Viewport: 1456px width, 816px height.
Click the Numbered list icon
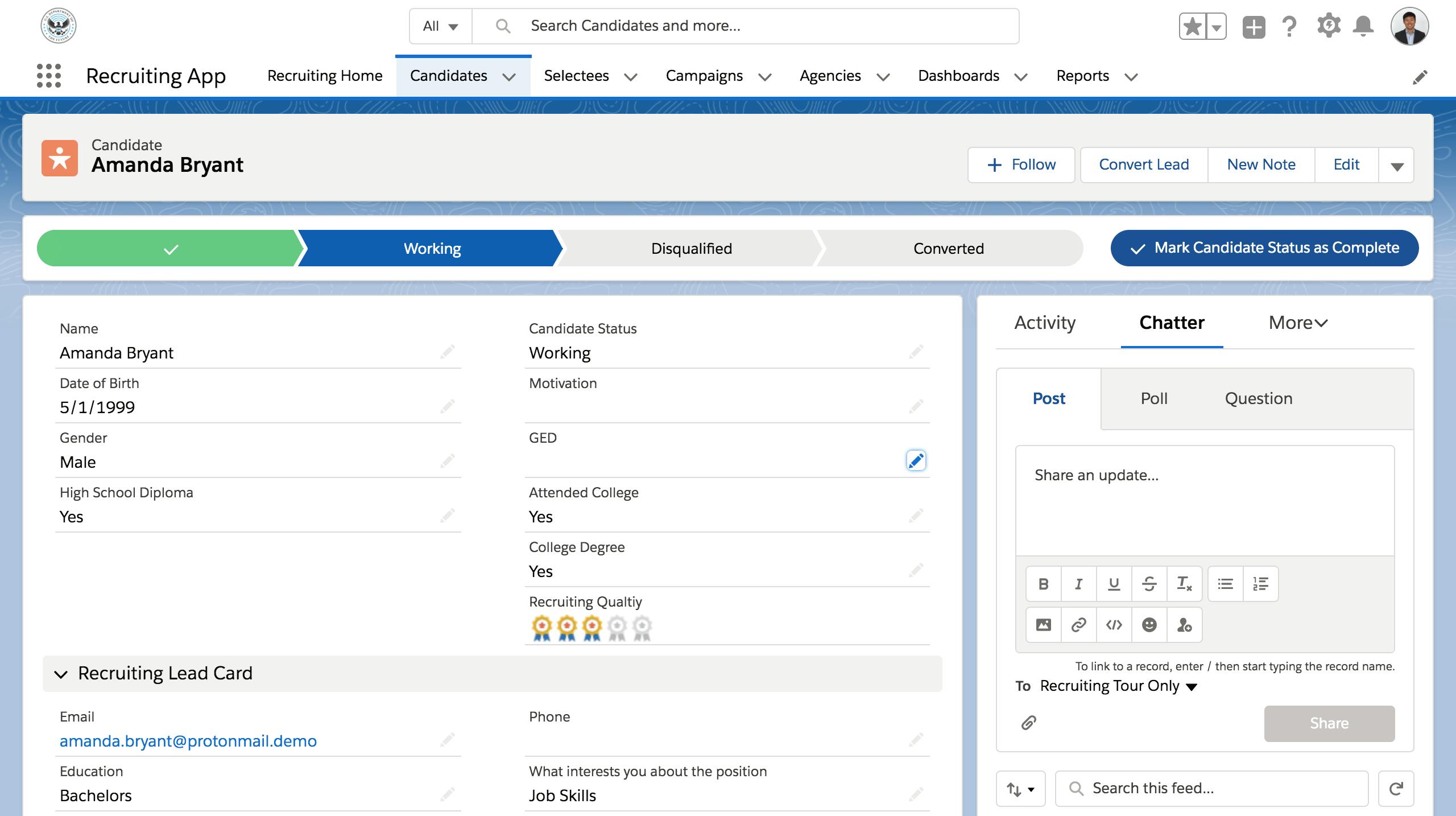[x=1260, y=582]
